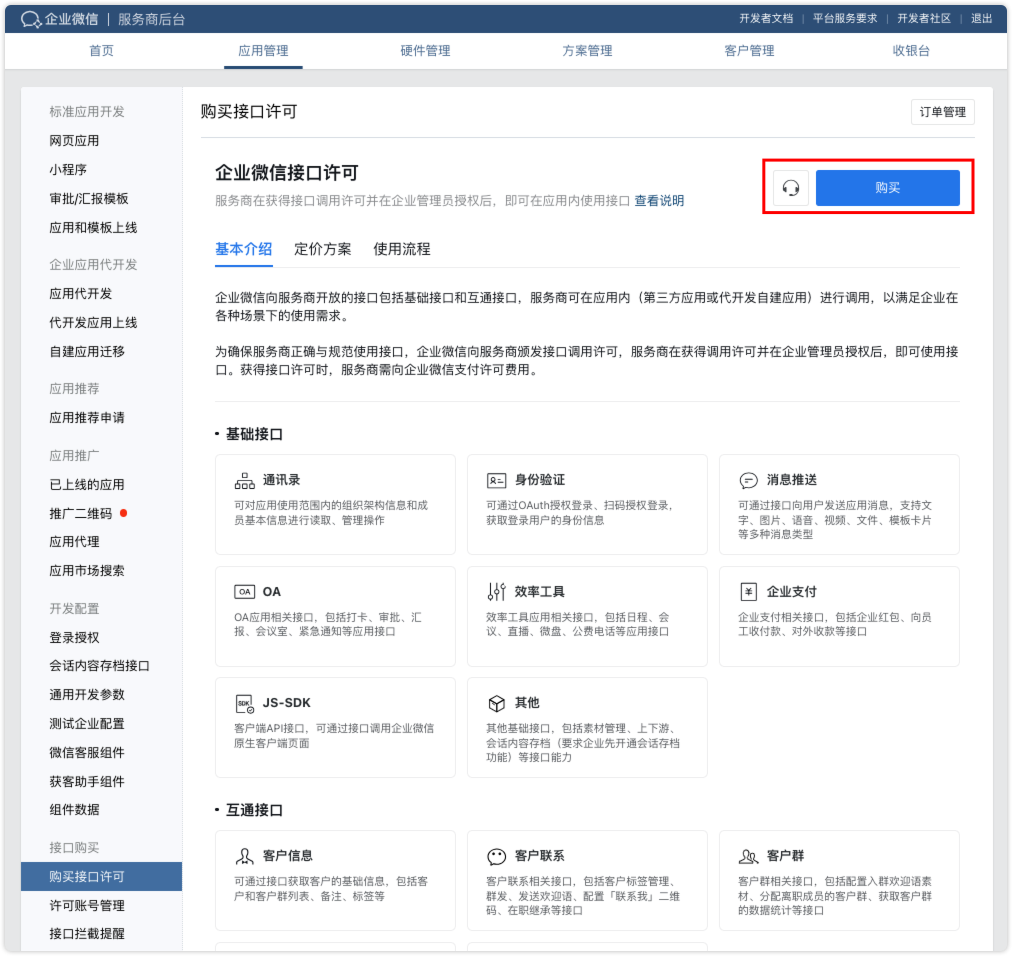Click the 通讯录 organization chart icon
Viewport: 1012px width, 956px height.
245,481
